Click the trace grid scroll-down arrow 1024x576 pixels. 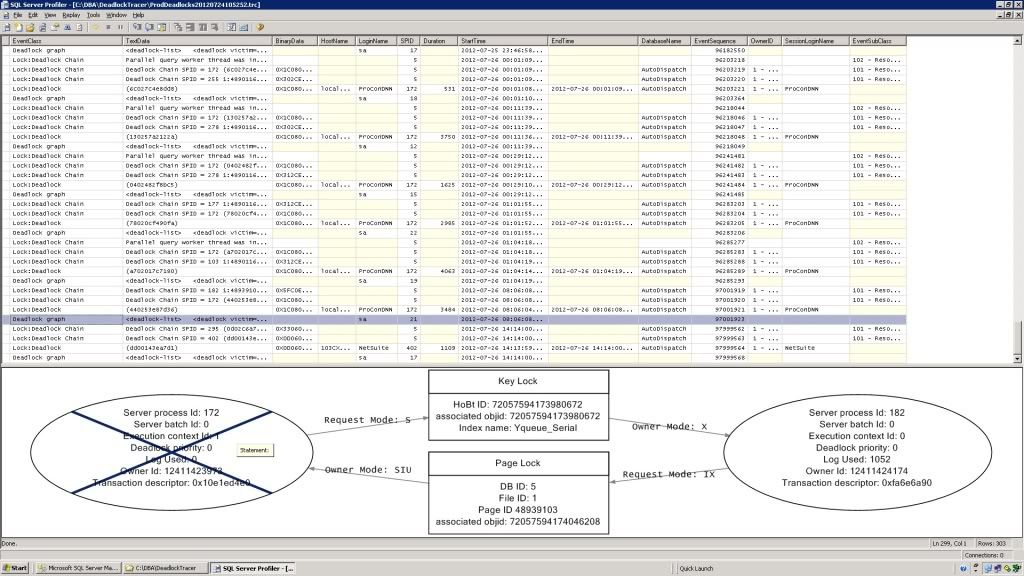[x=1017, y=359]
